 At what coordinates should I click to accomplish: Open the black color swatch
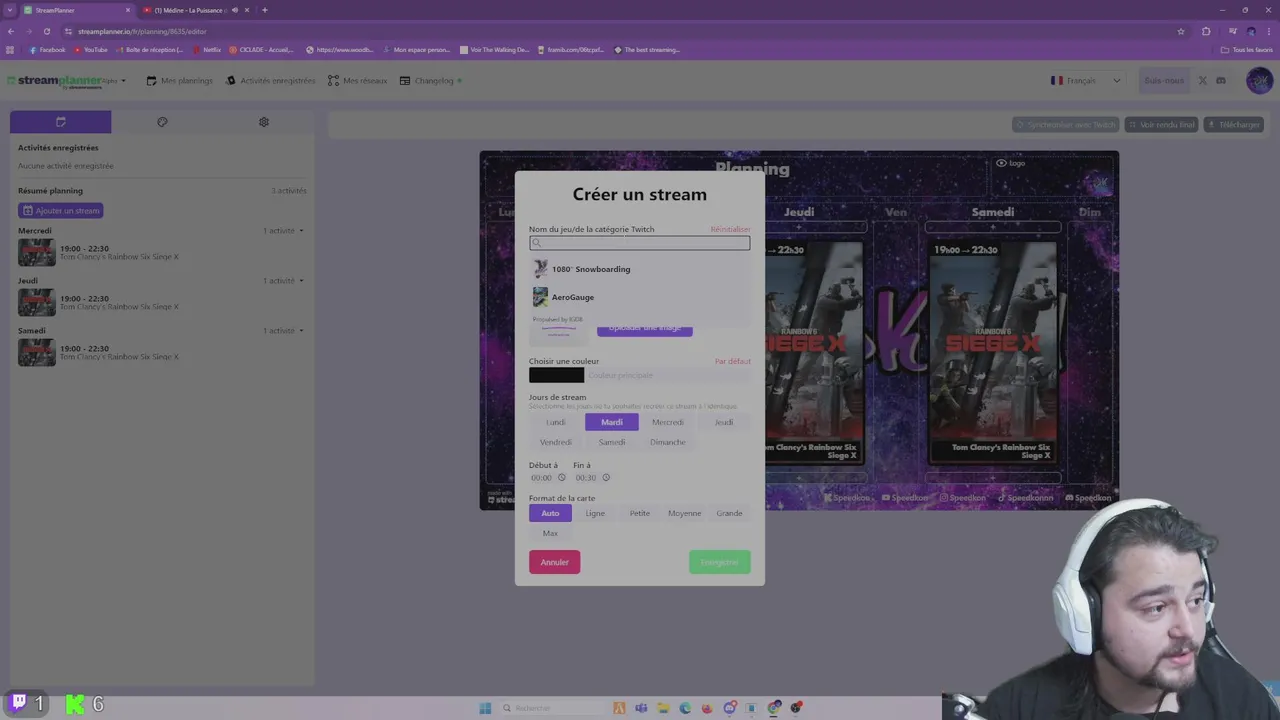[x=556, y=376]
